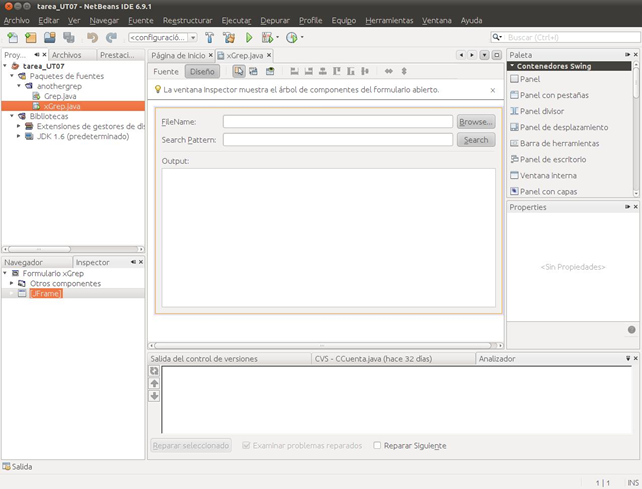The width and height of the screenshot is (642, 489).
Task: Click the Open Project toolbar icon
Action: point(50,38)
